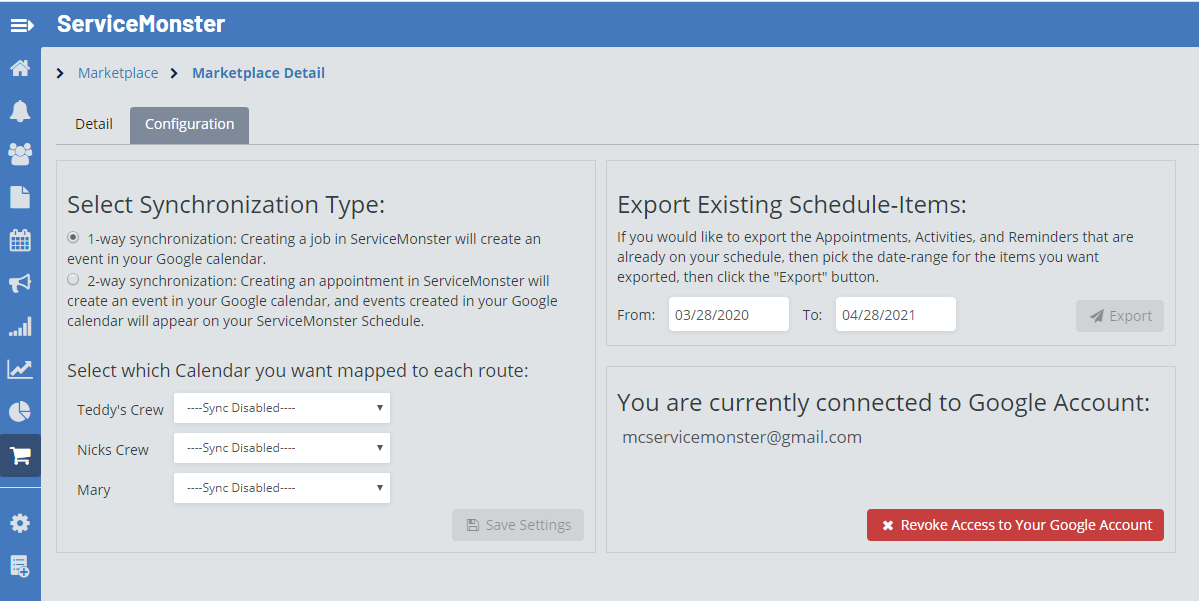Click the home icon in sidebar
The image size is (1199, 601).
point(20,69)
